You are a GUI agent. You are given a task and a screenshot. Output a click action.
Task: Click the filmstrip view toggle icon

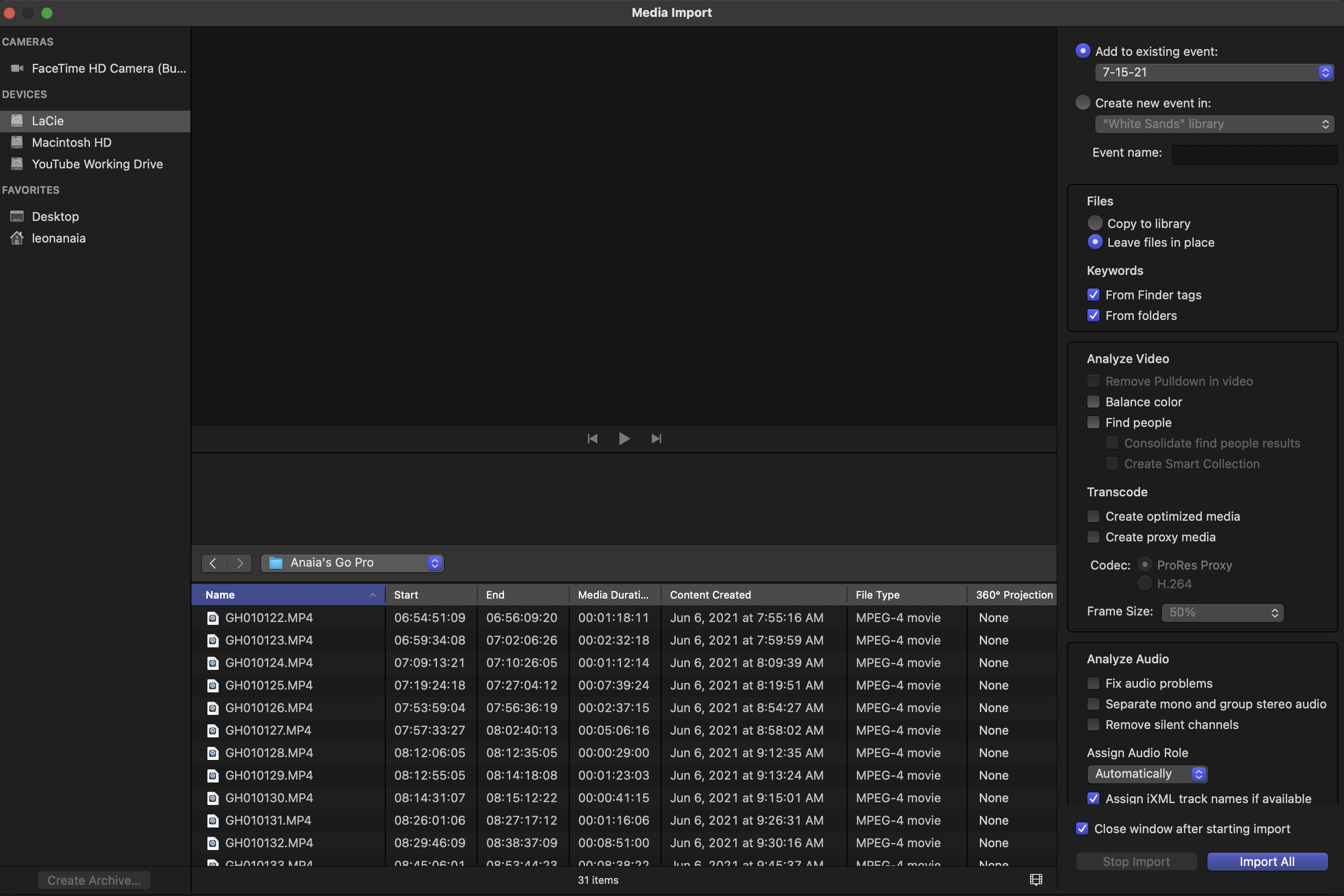click(x=1035, y=880)
